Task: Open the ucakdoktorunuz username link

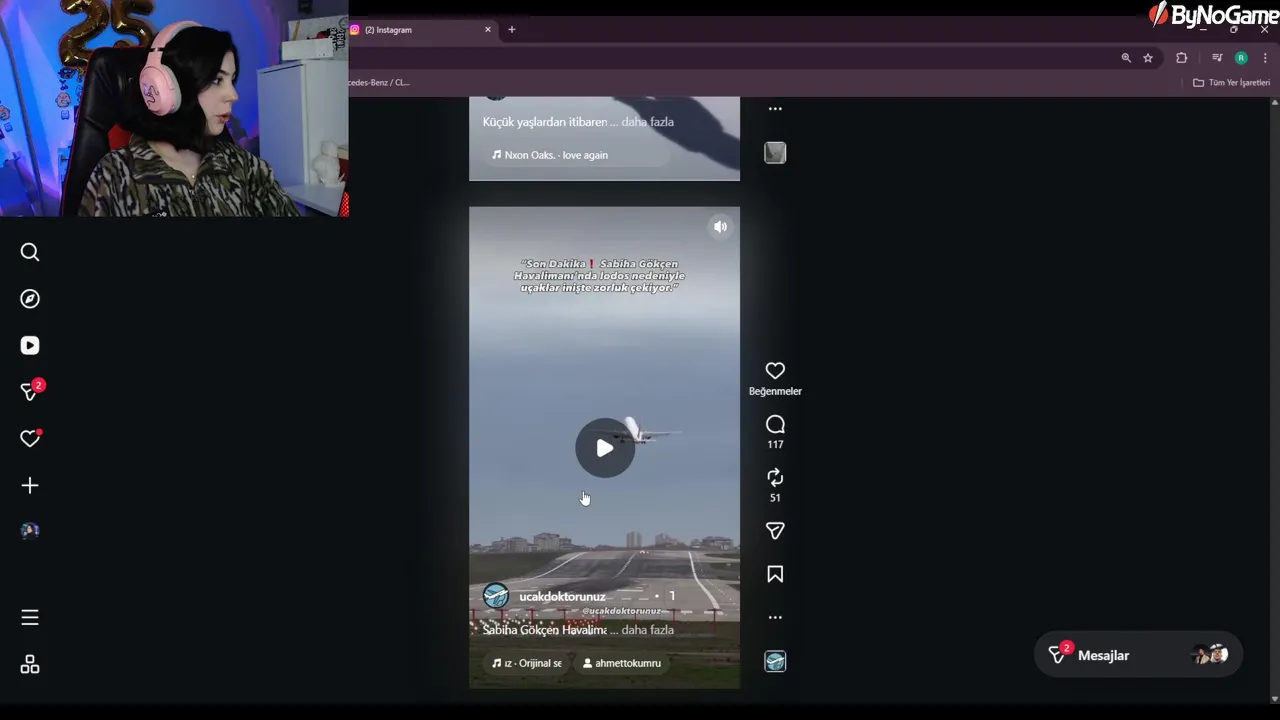Action: (x=562, y=596)
